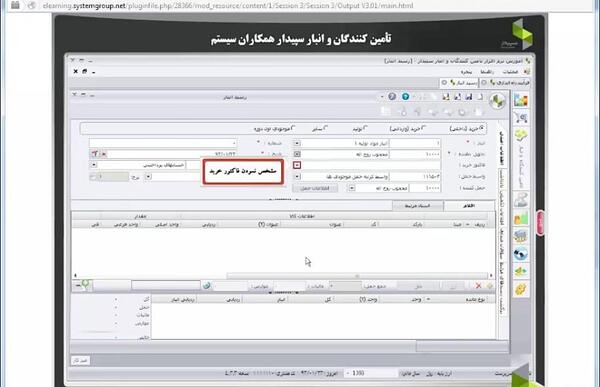This screenshot has height=387, width=600.
Task: Open the calendar picker icon on date field
Action: [x=95, y=154]
